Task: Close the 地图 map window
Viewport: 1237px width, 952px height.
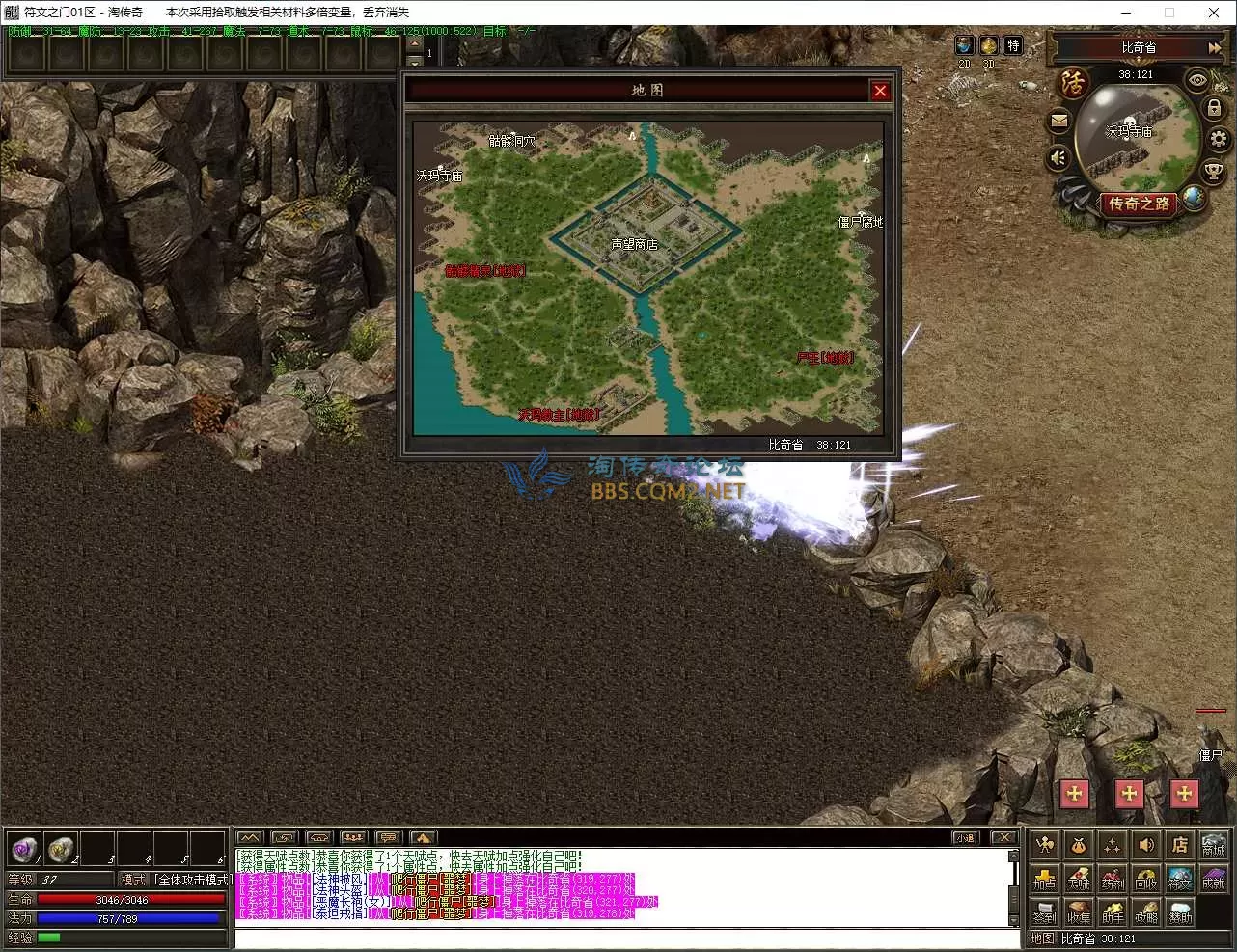Action: 879,91
